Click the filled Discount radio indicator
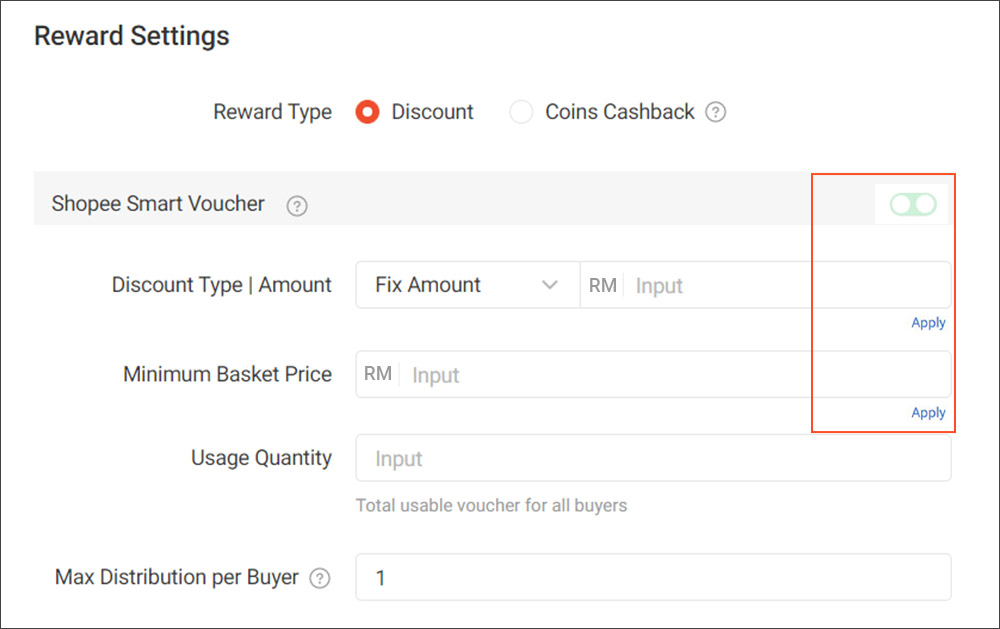 367,112
